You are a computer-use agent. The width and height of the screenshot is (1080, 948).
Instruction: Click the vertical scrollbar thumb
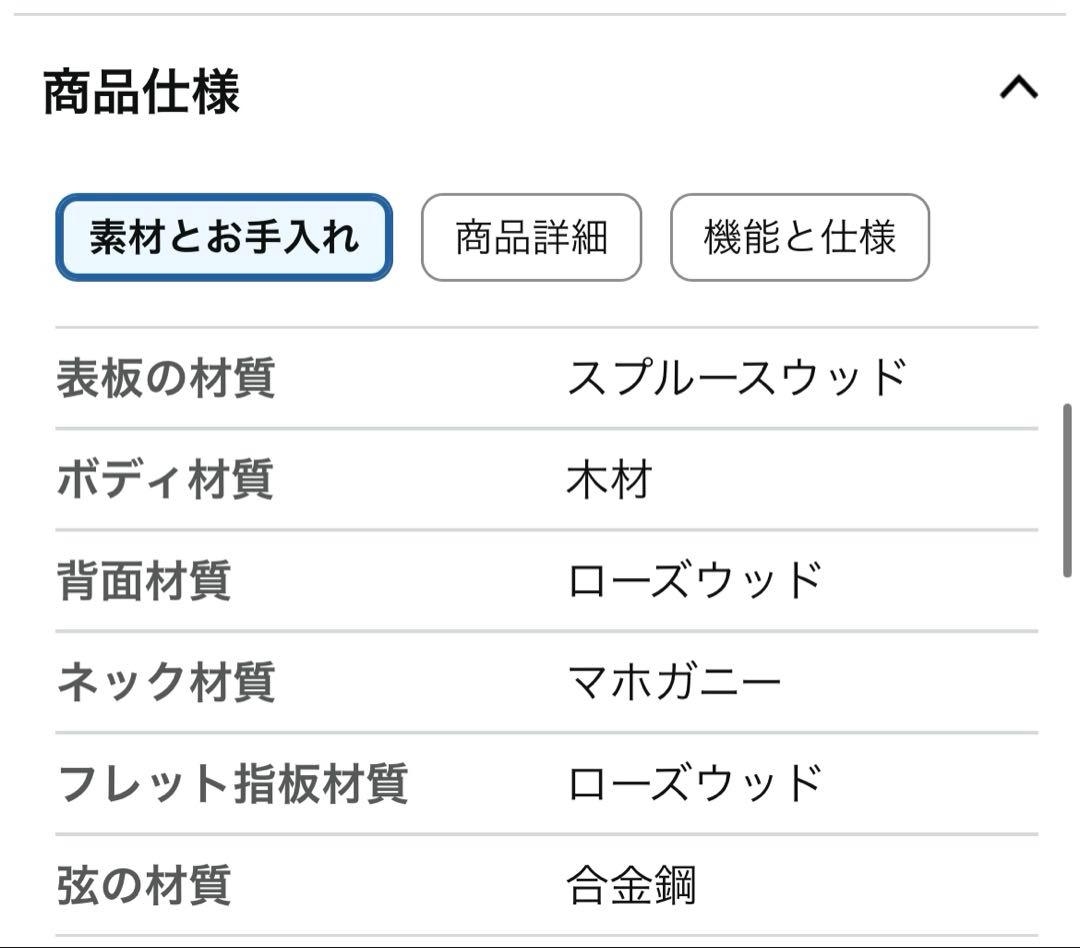pyautogui.click(x=1067, y=490)
